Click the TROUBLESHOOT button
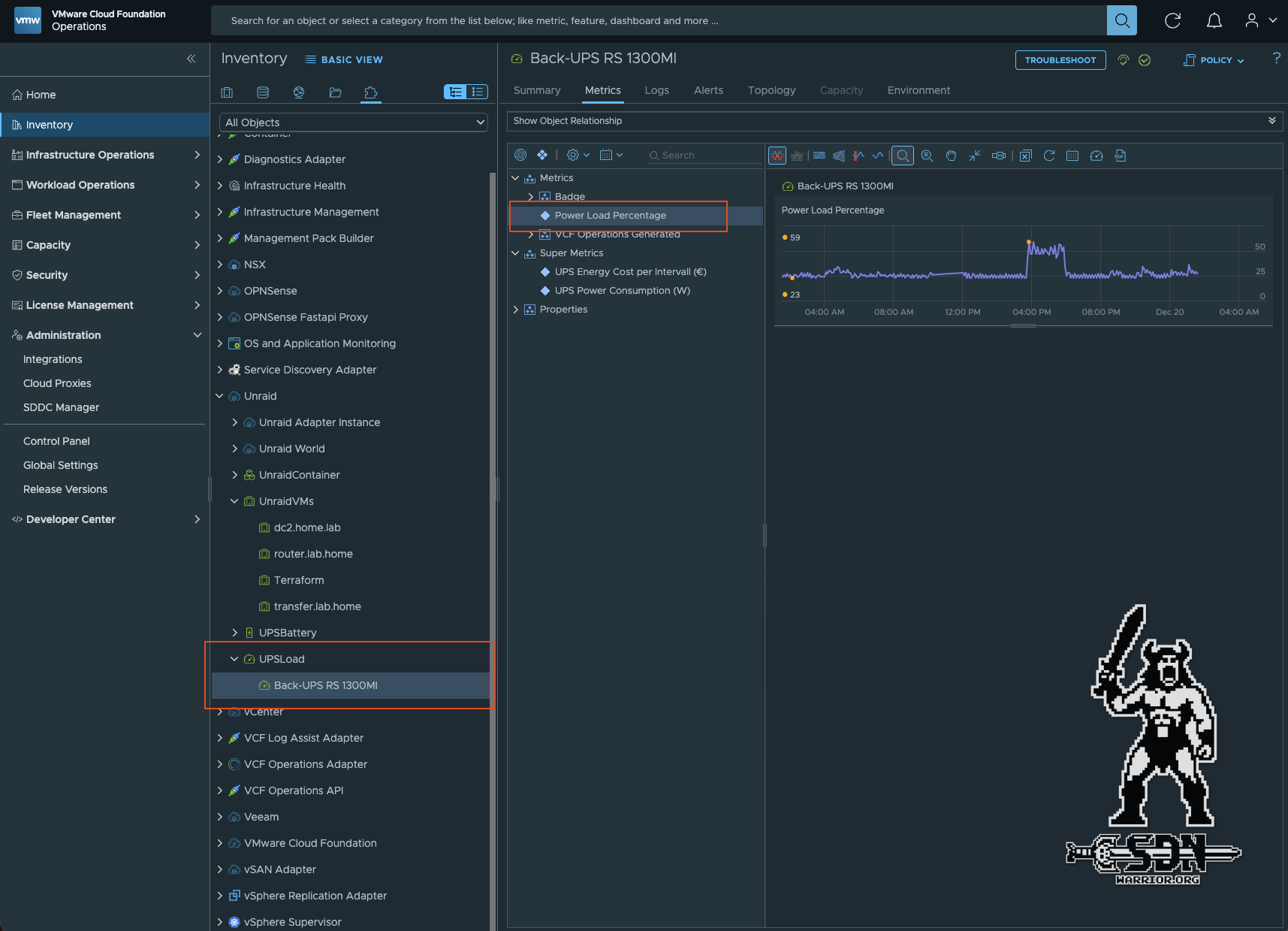Image resolution: width=1288 pixels, height=931 pixels. pyautogui.click(x=1060, y=60)
